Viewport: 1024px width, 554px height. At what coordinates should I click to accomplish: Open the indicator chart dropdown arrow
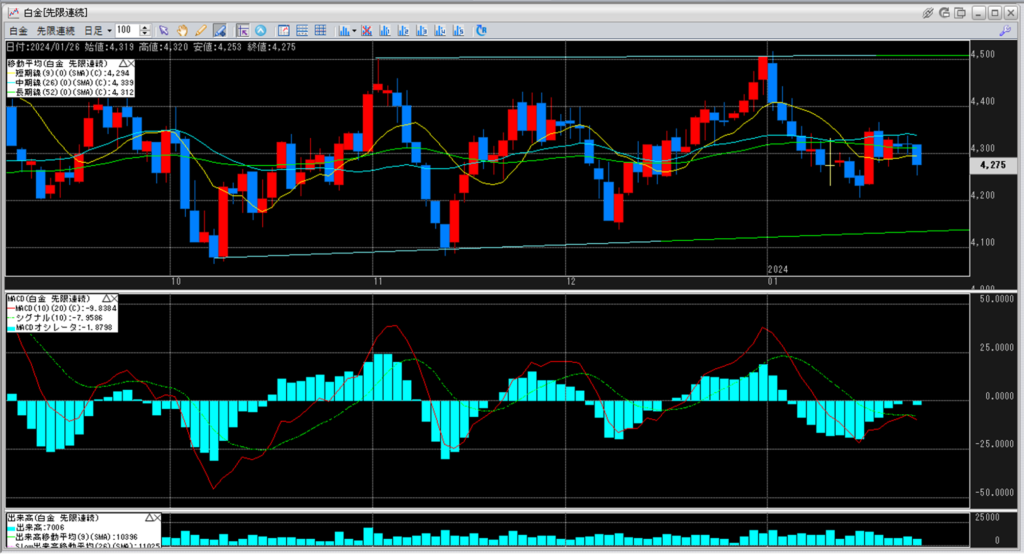pyautogui.click(x=354, y=31)
